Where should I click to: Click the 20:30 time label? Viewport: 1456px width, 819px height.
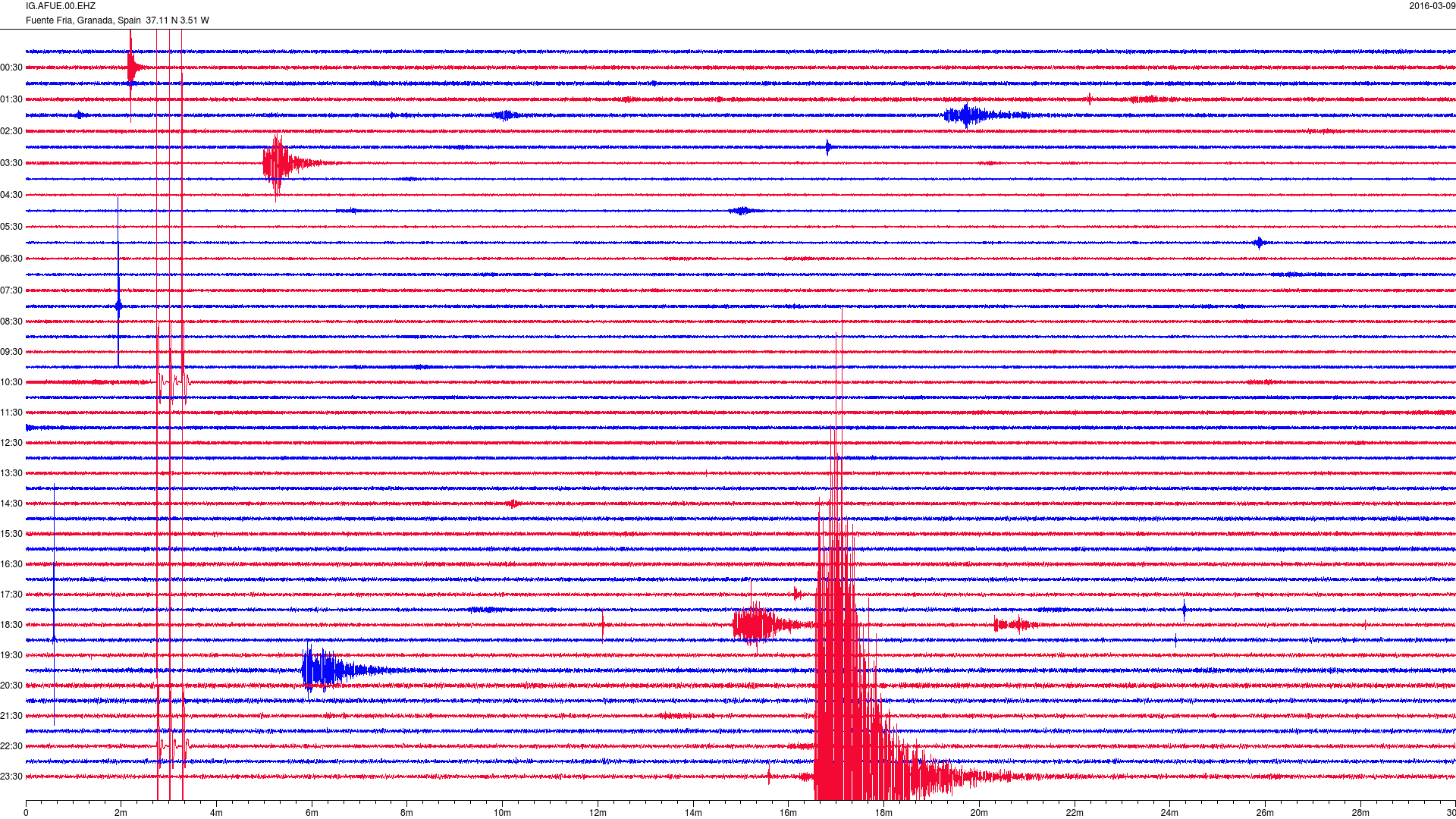click(11, 686)
